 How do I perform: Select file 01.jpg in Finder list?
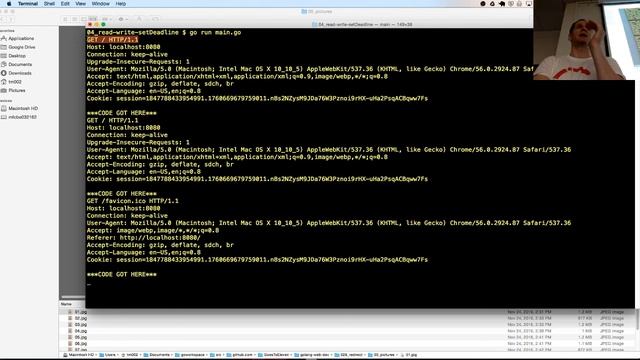click(x=80, y=312)
